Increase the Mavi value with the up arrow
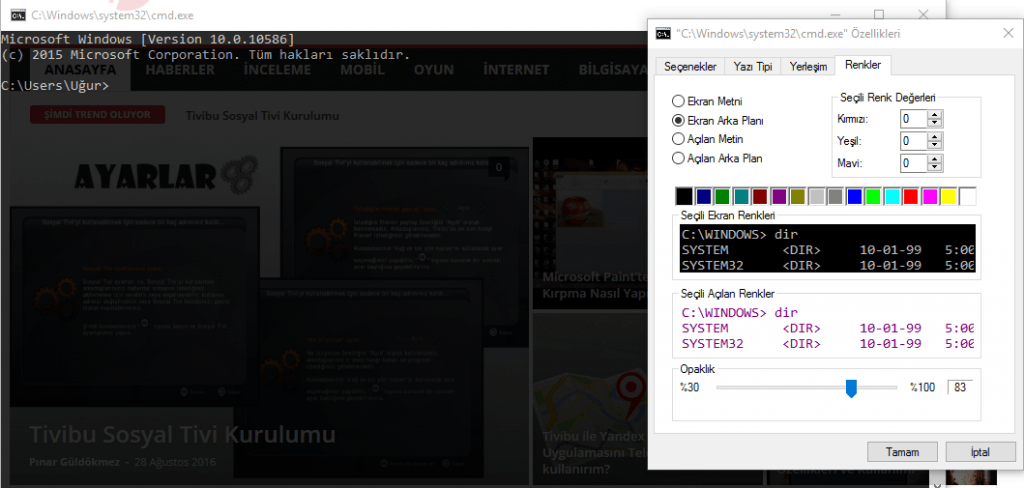The width and height of the screenshot is (1024, 488). (935, 158)
